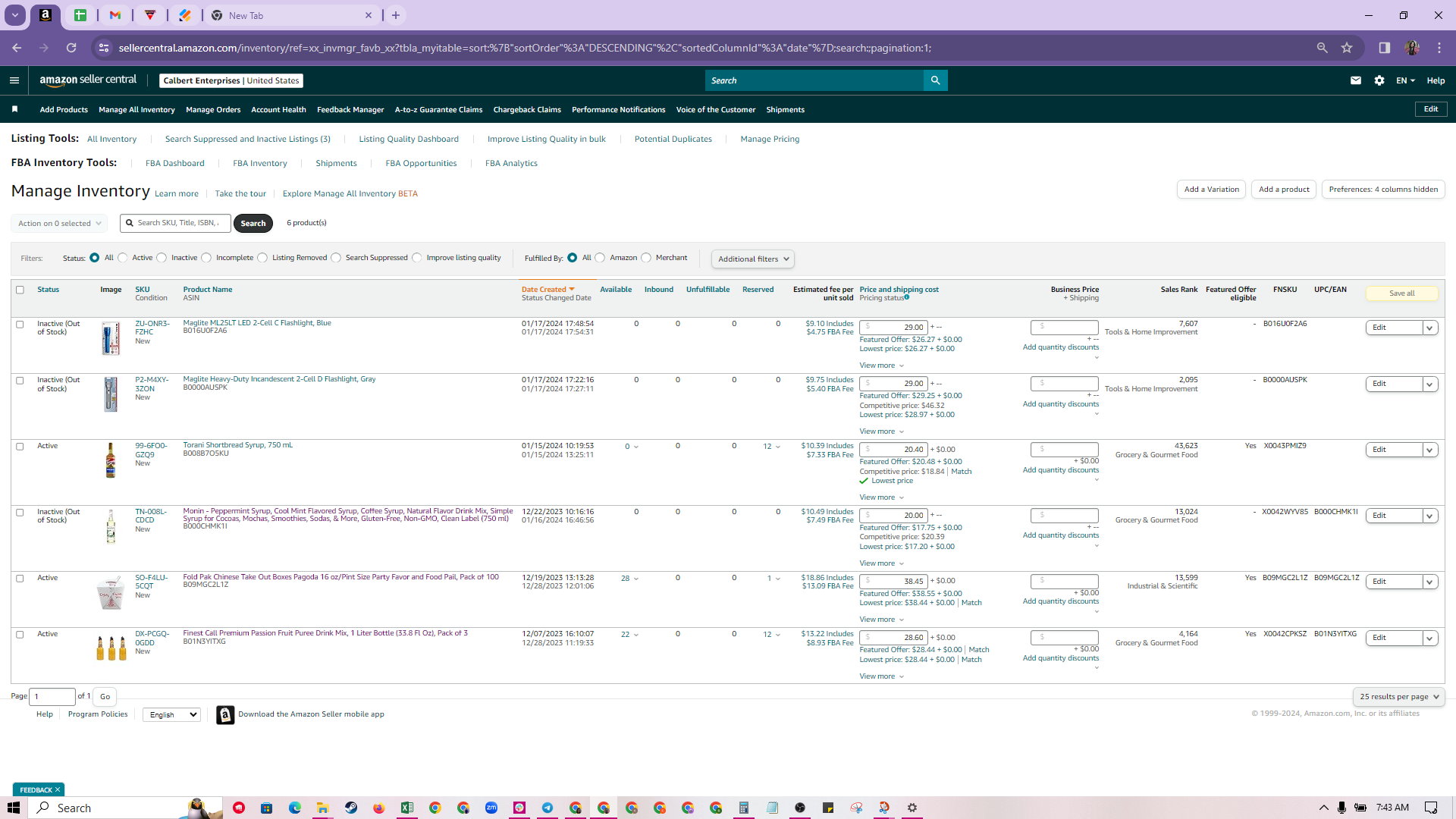
Task: Click the page number input field
Action: 52,697
